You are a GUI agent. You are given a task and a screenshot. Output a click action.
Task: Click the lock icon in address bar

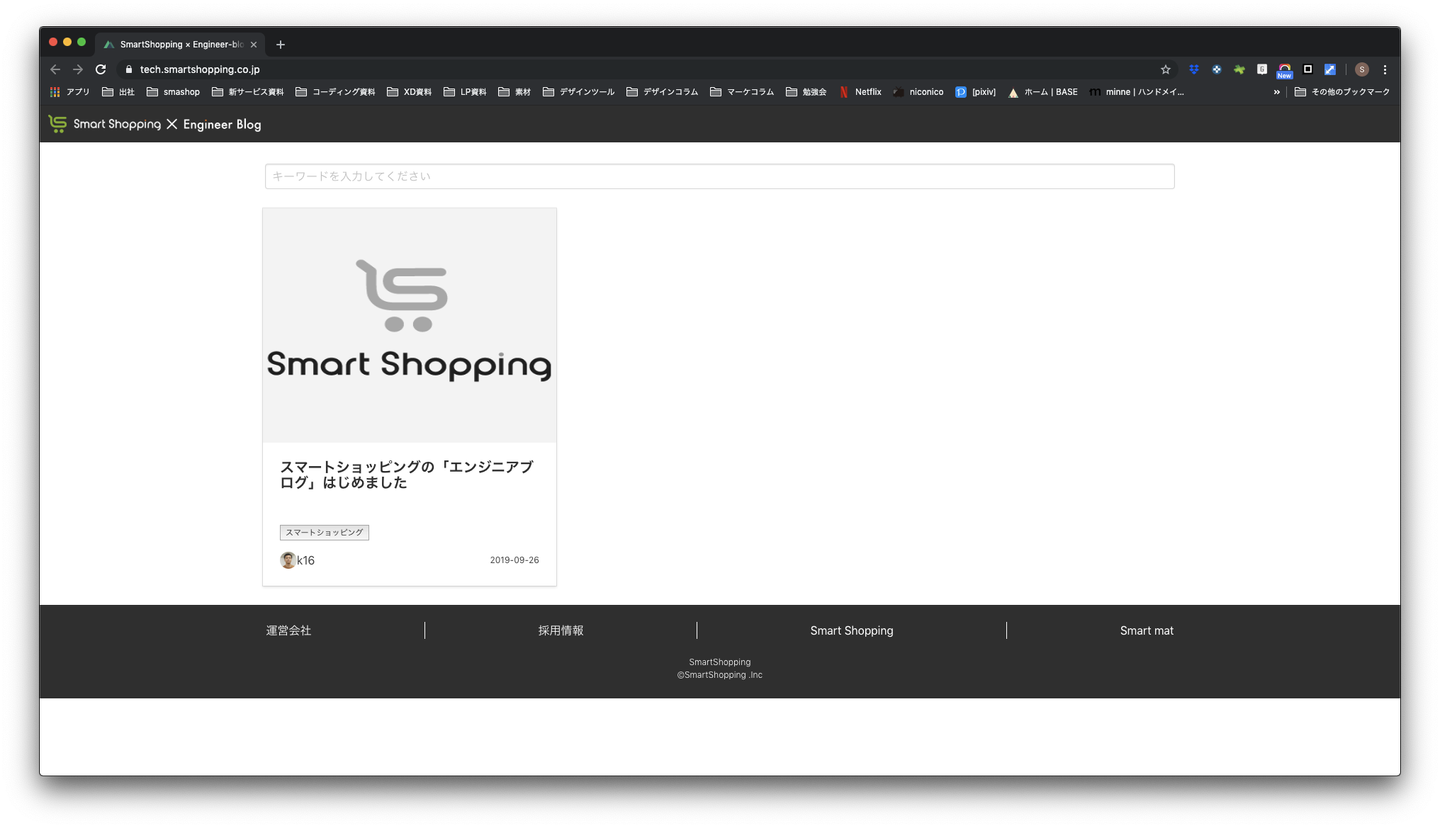[x=128, y=70]
